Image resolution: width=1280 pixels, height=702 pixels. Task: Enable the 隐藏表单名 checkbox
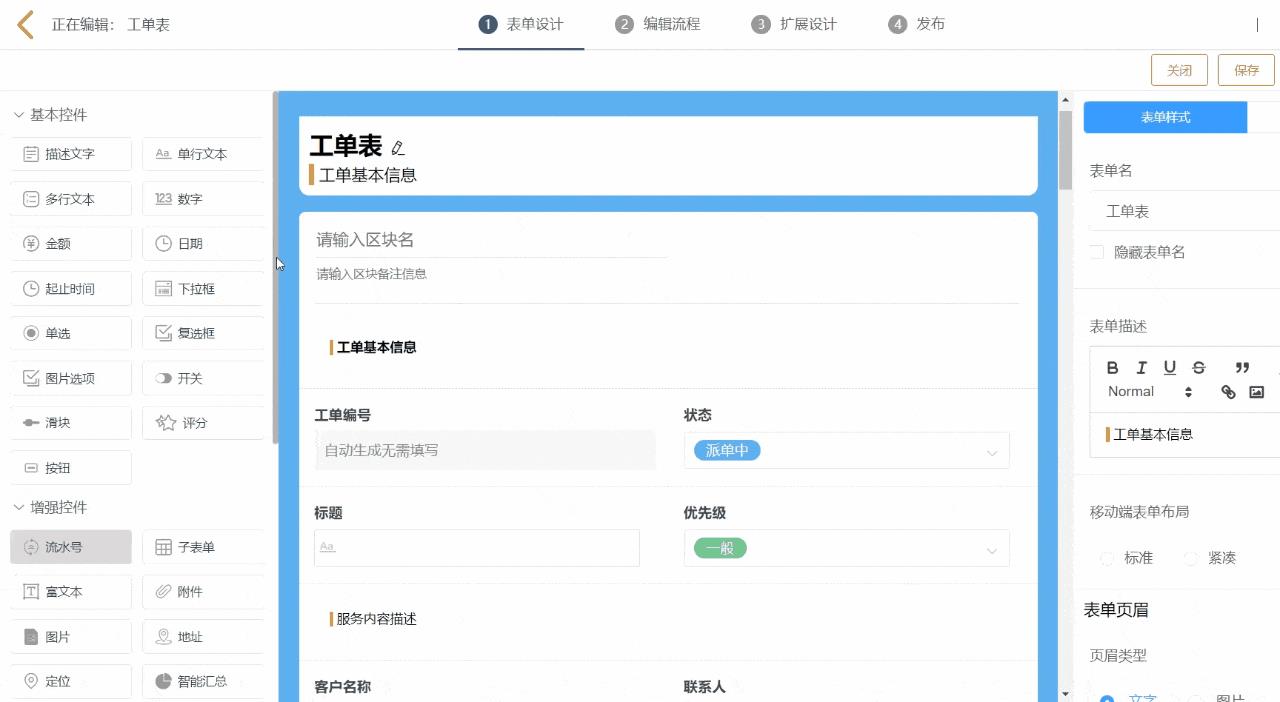point(1097,252)
